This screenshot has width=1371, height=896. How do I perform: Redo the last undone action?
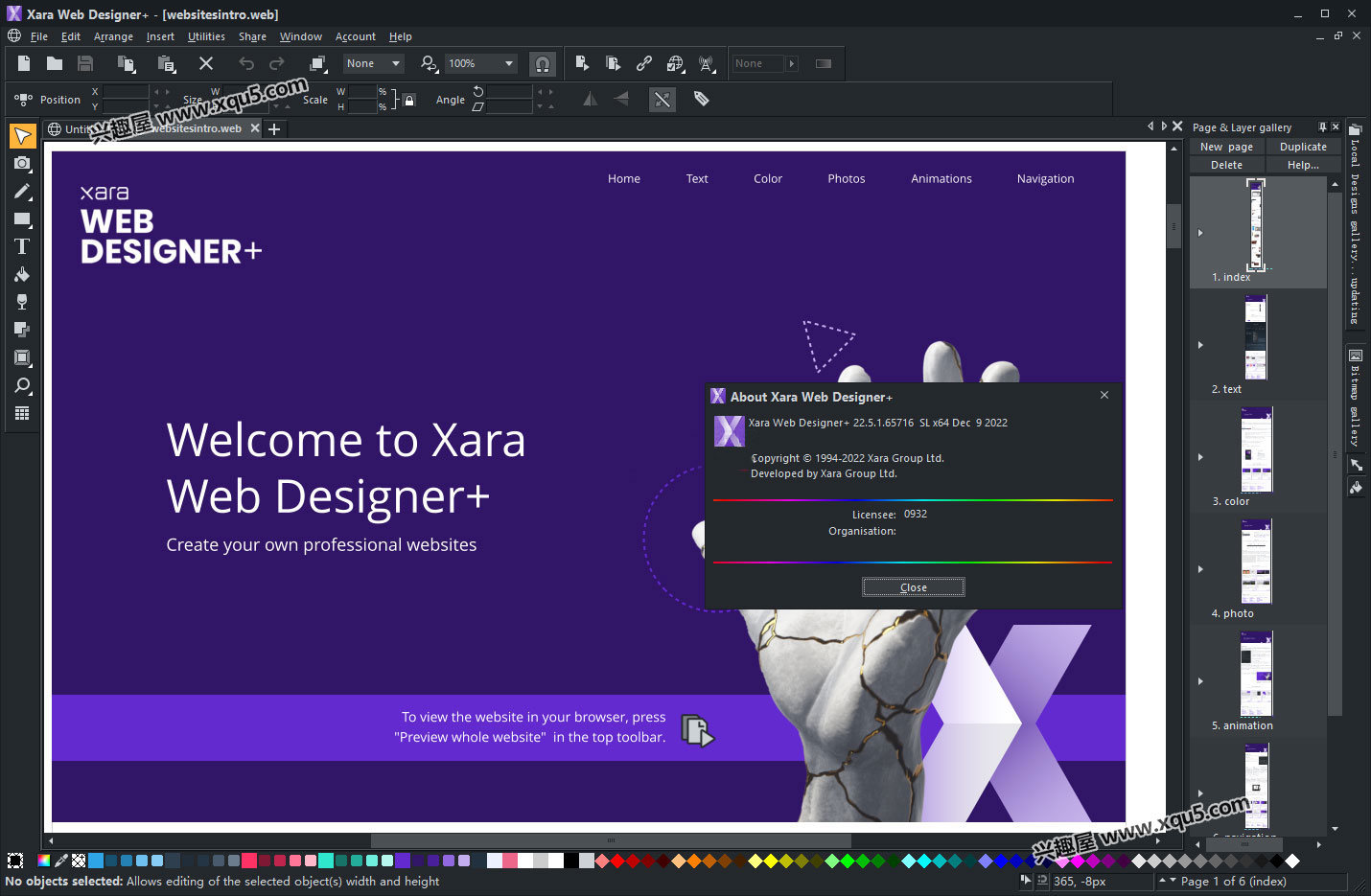click(x=277, y=63)
